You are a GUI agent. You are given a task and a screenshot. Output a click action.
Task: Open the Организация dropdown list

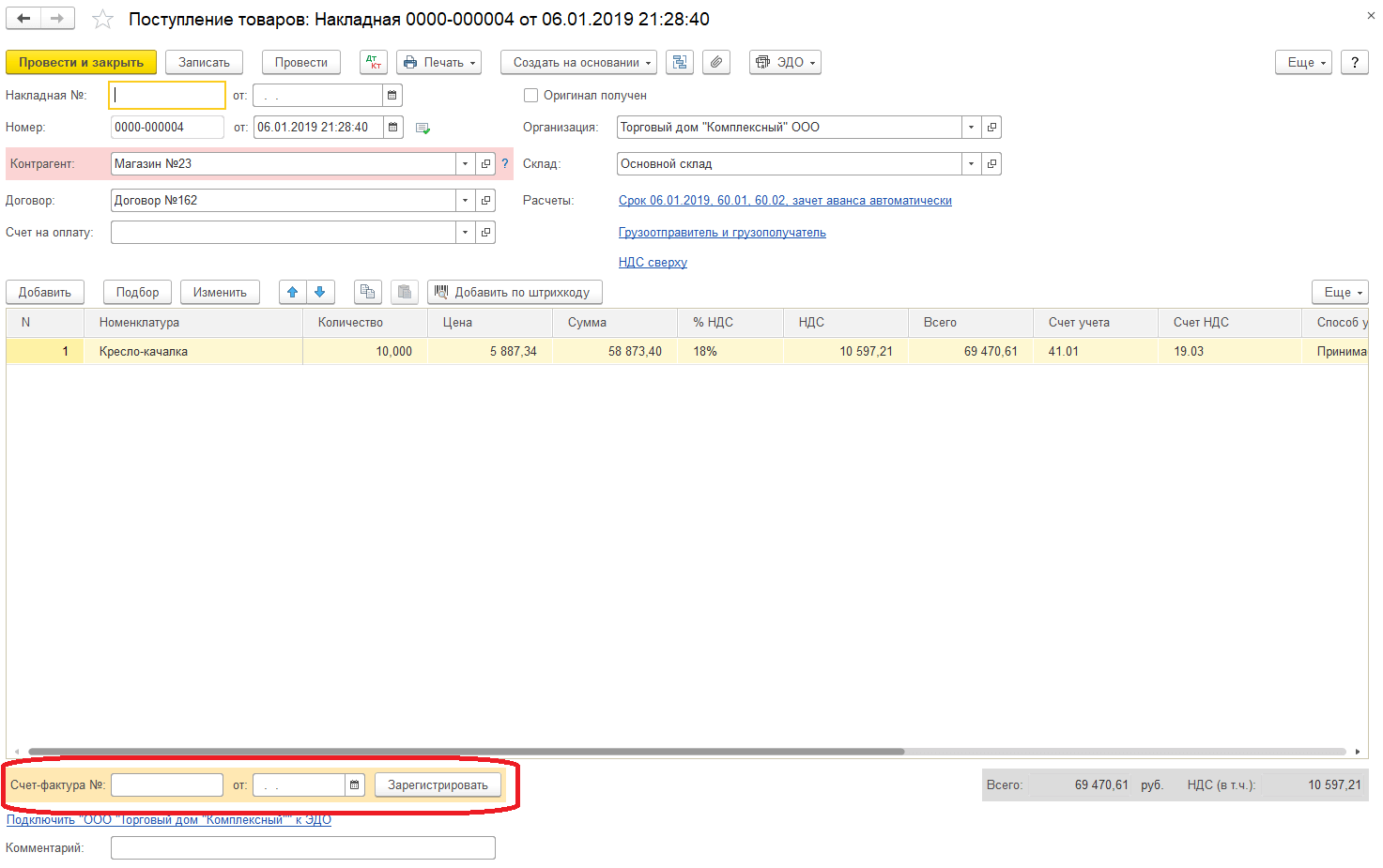coord(971,128)
